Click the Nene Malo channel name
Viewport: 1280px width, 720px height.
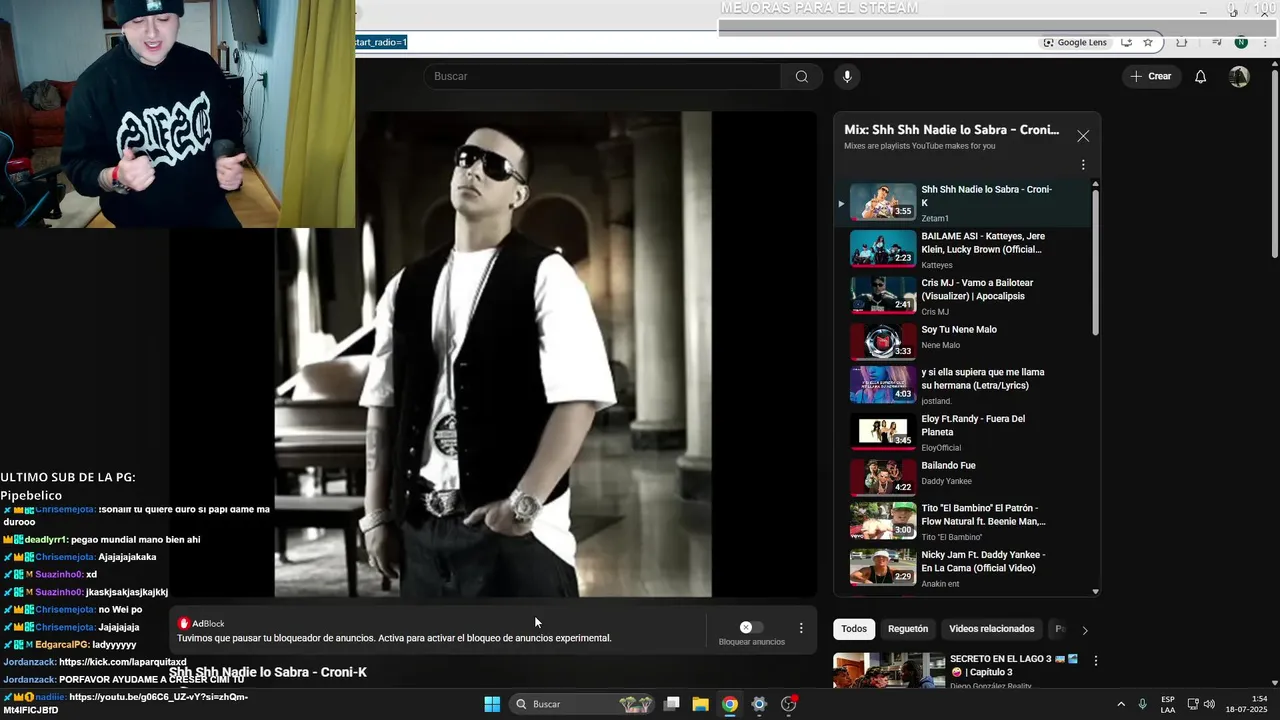940,346
